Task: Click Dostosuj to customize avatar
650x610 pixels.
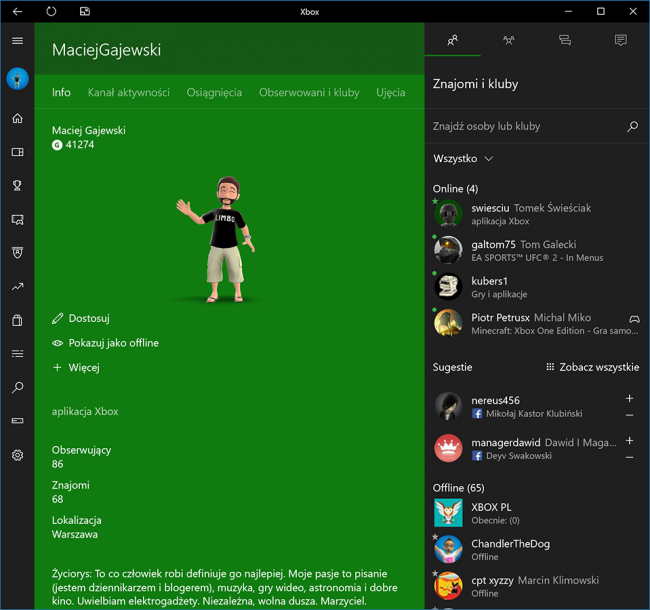Action: [81, 318]
